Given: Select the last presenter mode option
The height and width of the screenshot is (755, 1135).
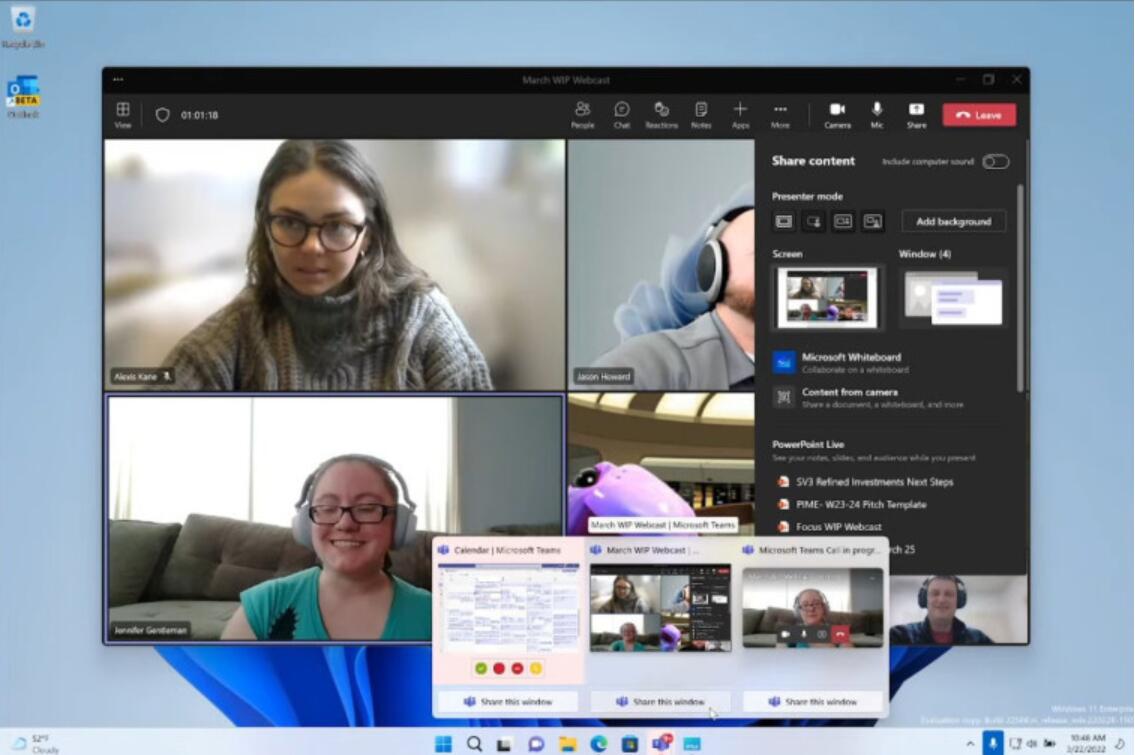Looking at the screenshot, I should tap(873, 222).
